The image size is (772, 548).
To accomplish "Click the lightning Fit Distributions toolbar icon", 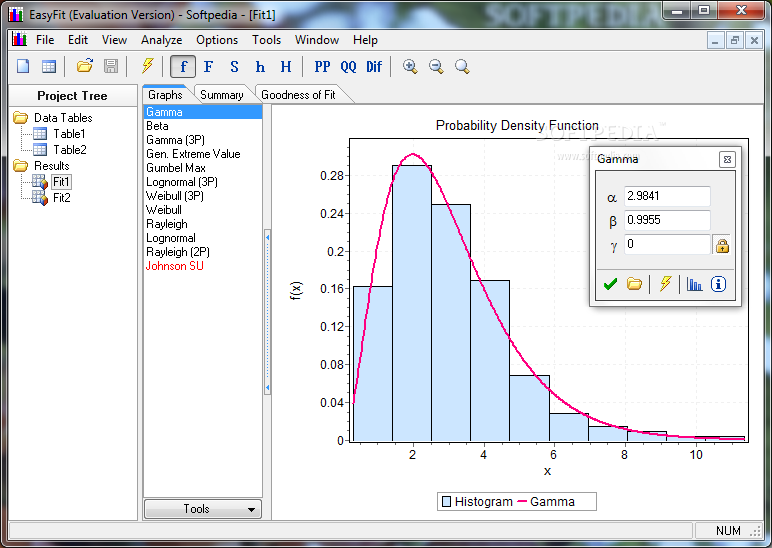I will pyautogui.click(x=148, y=65).
